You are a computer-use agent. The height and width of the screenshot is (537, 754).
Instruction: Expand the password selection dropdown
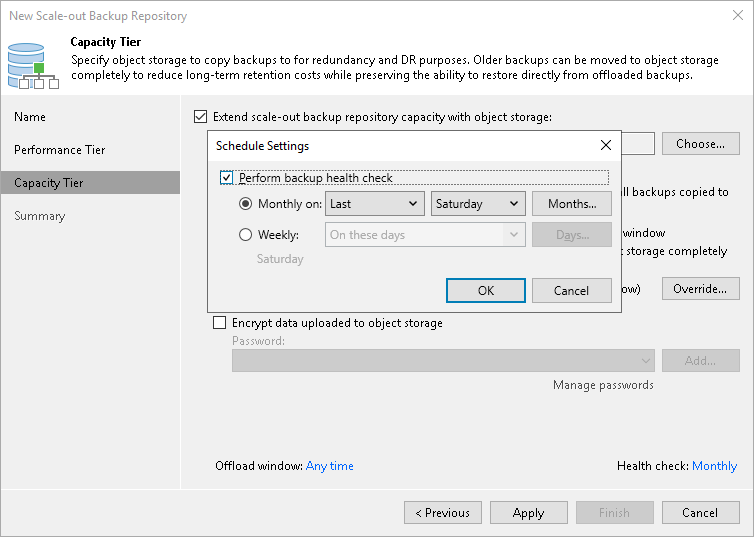tap(647, 361)
